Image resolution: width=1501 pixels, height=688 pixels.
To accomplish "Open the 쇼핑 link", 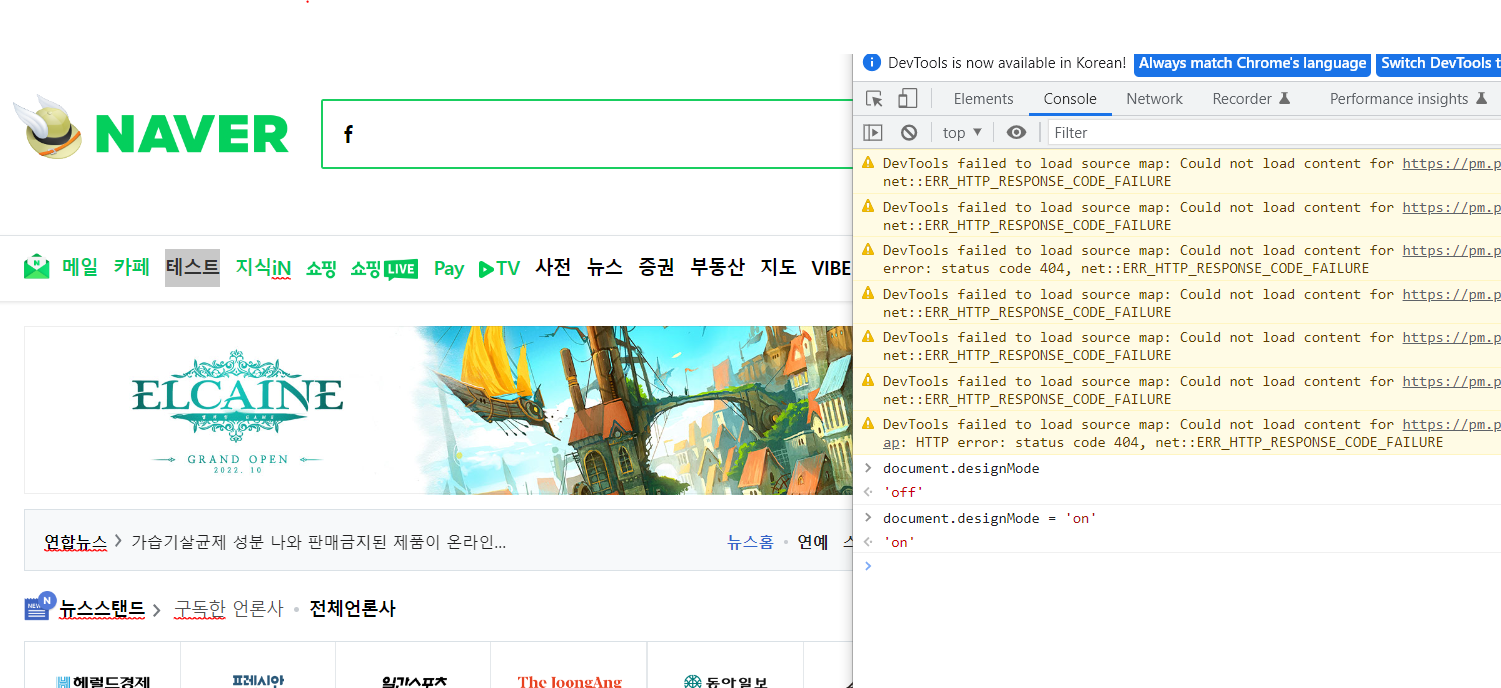I will [321, 267].
